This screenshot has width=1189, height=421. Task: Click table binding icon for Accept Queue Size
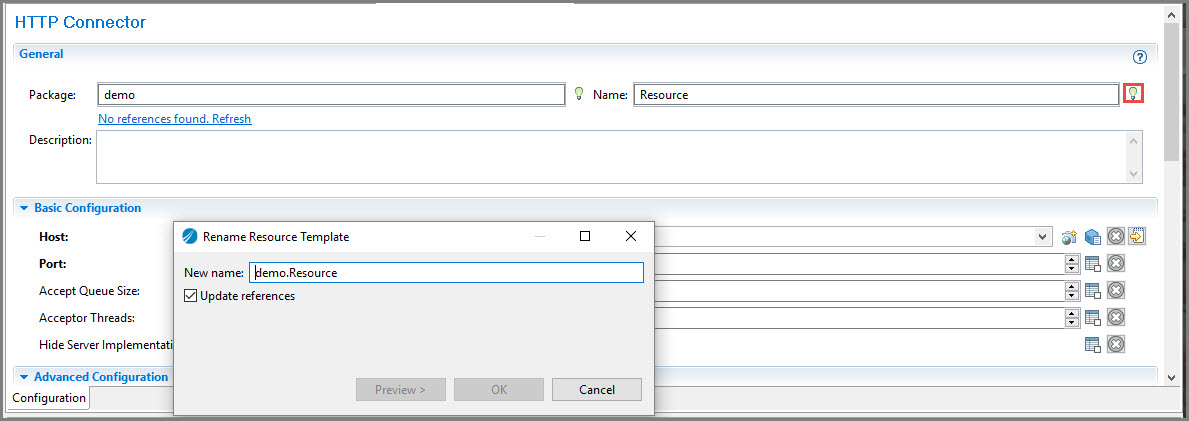click(x=1093, y=291)
